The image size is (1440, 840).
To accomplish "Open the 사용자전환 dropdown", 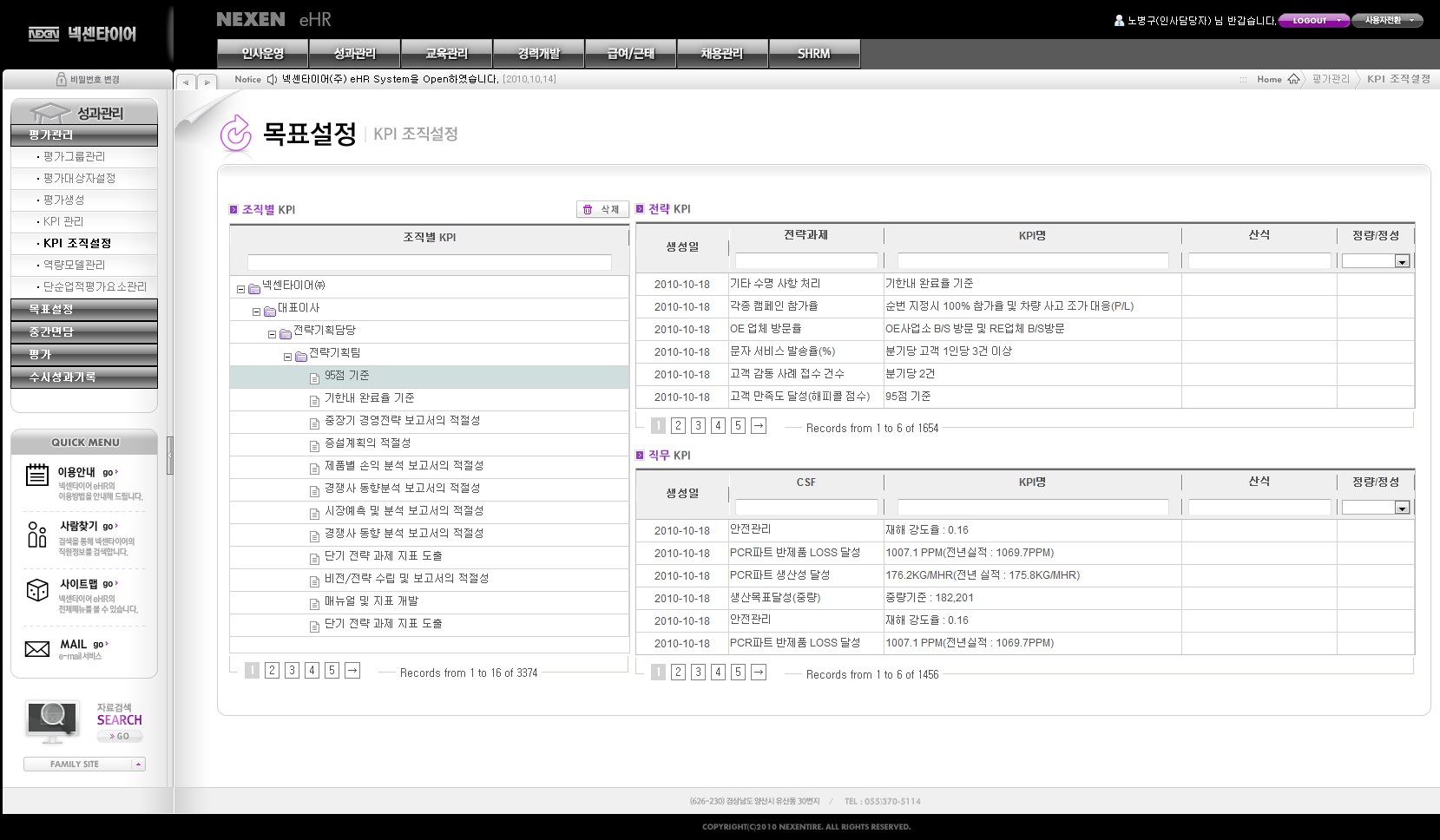I will pyautogui.click(x=1387, y=20).
